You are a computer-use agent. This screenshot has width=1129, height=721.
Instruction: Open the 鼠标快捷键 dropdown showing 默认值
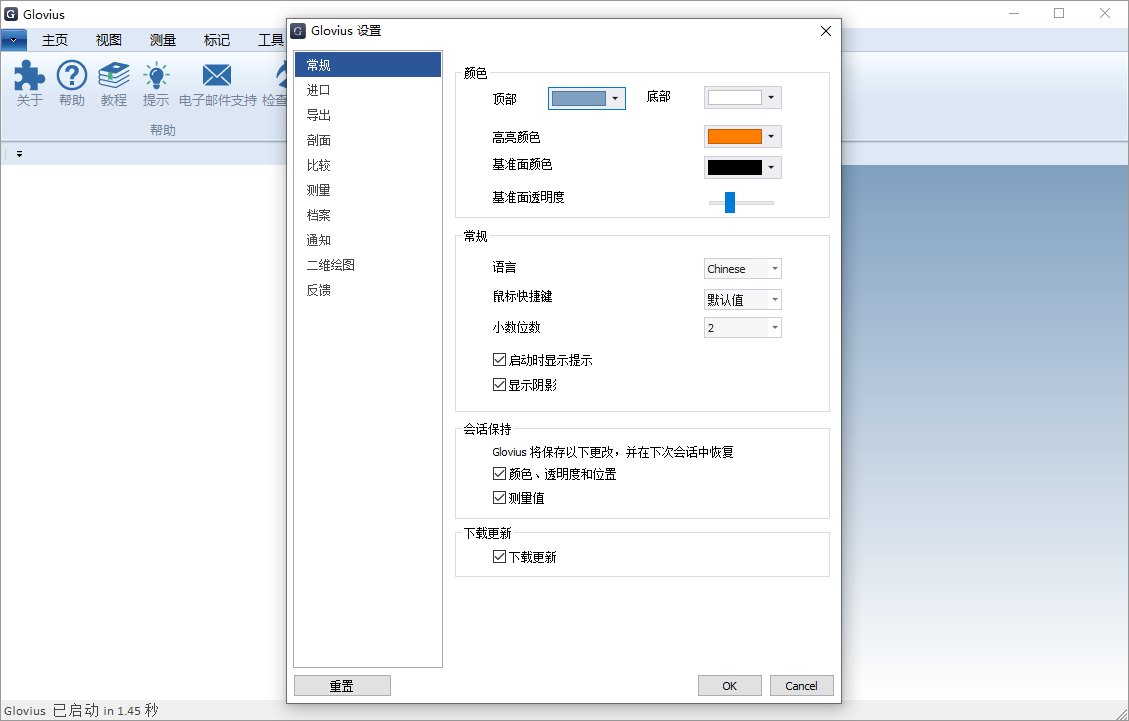(742, 300)
